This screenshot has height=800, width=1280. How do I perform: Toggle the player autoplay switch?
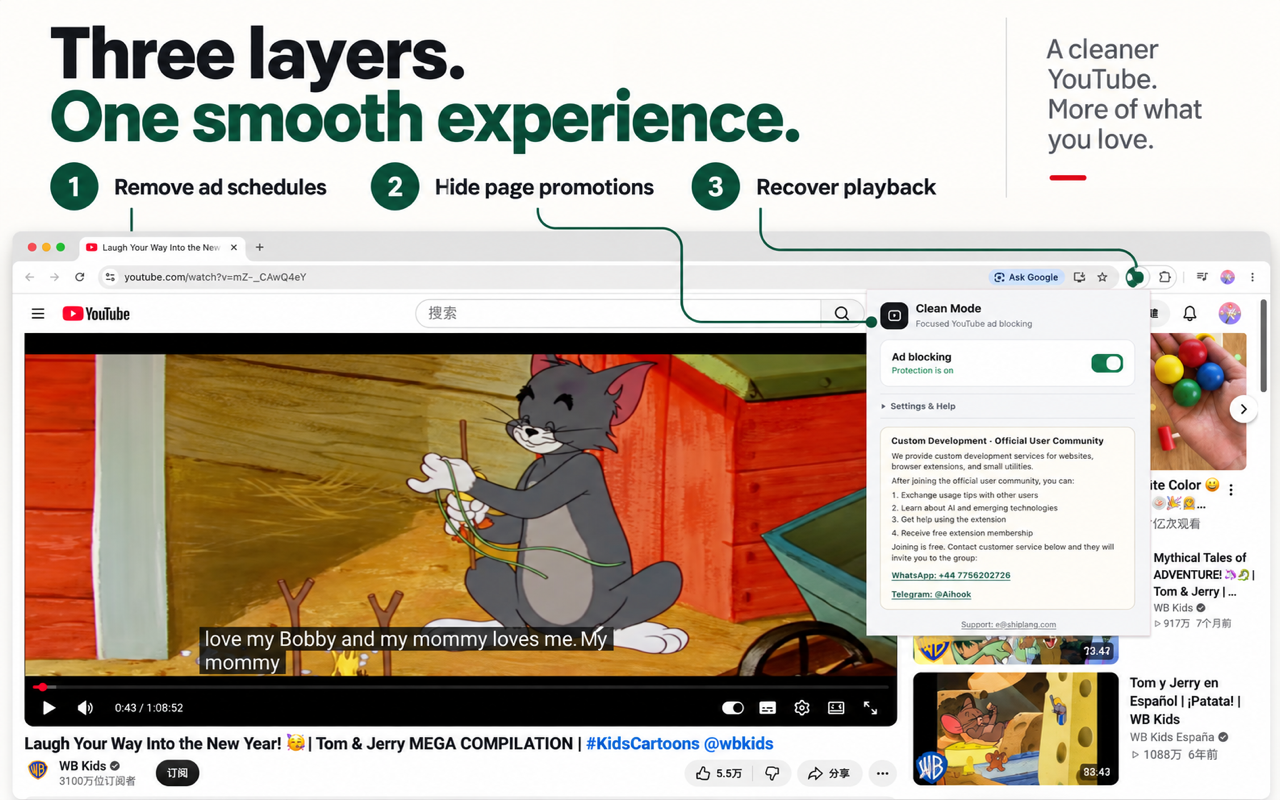click(x=733, y=708)
